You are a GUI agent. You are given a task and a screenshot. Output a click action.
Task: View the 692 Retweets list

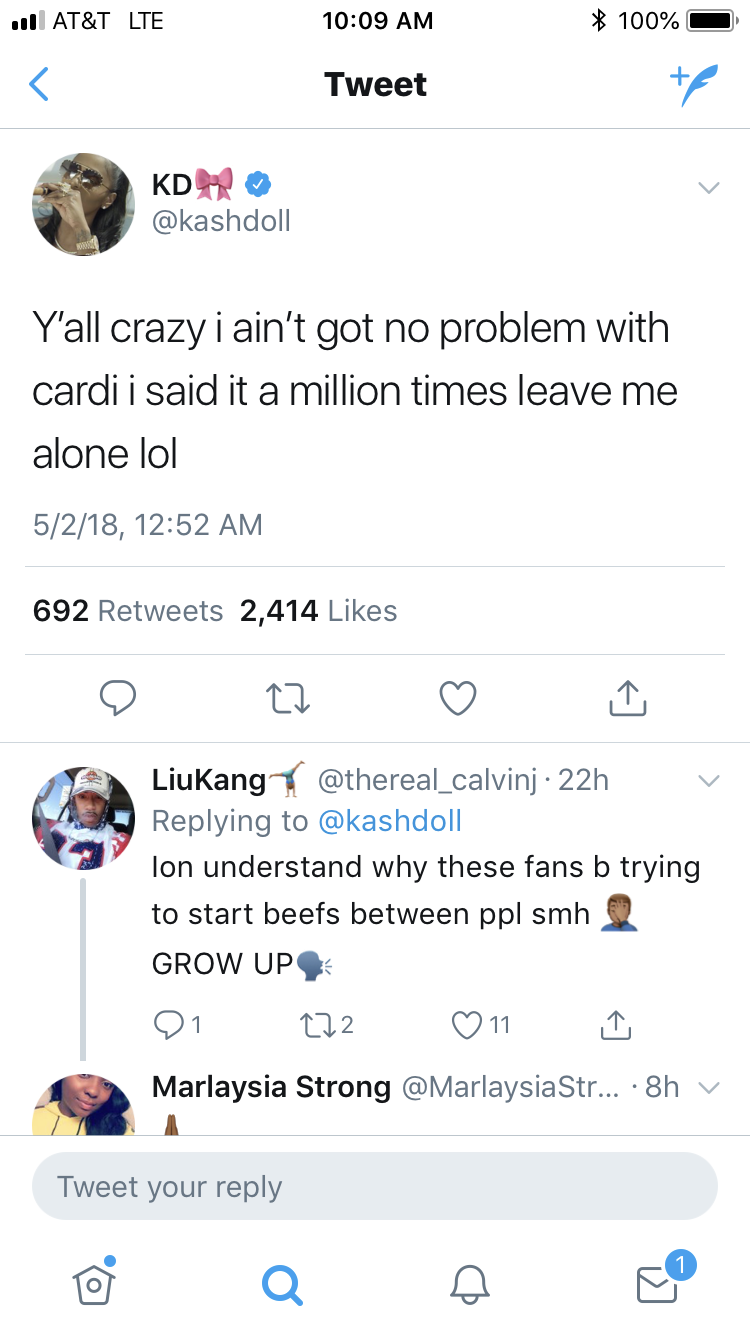point(128,611)
